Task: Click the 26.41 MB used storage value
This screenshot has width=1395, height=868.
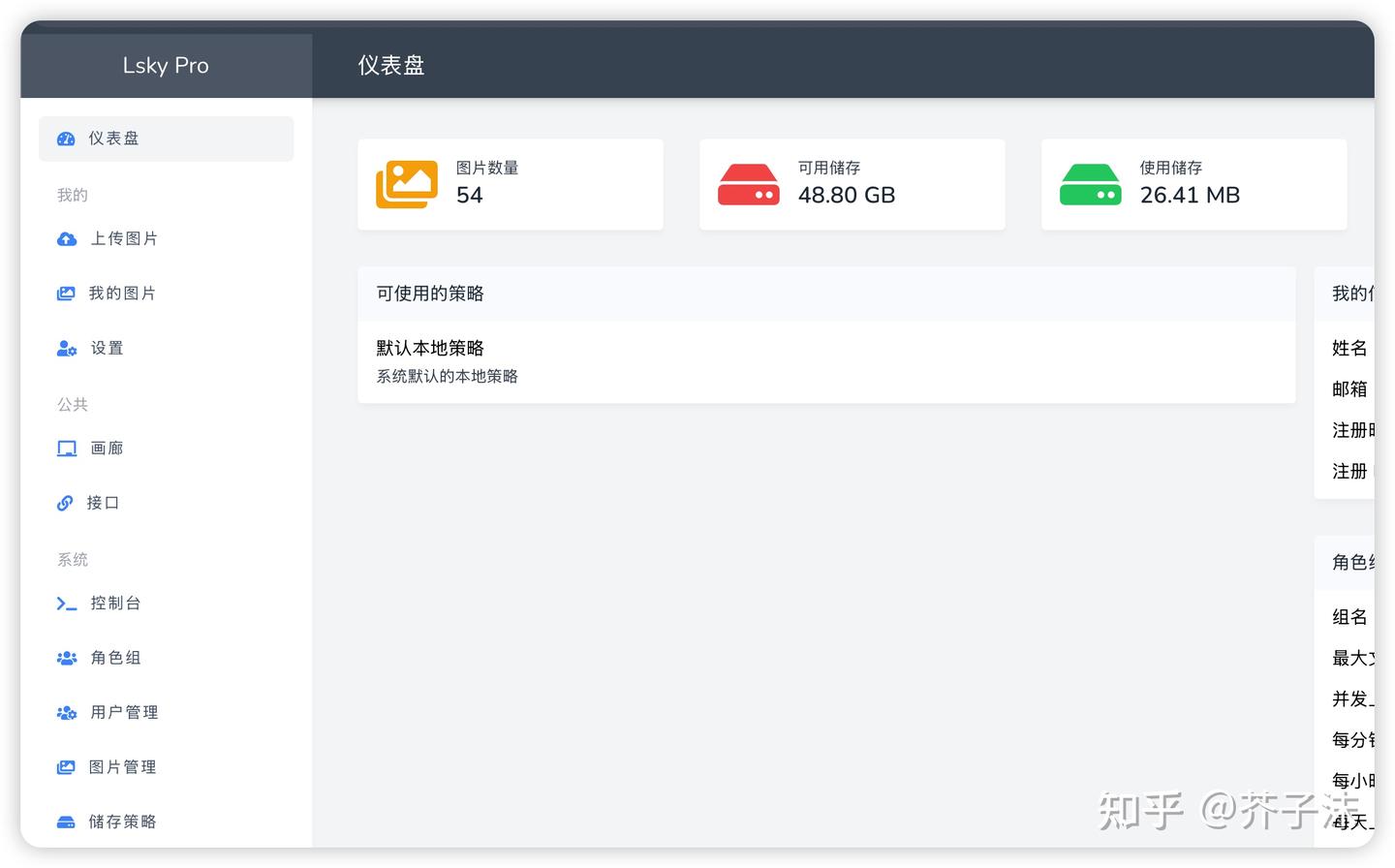Action: 1190,195
